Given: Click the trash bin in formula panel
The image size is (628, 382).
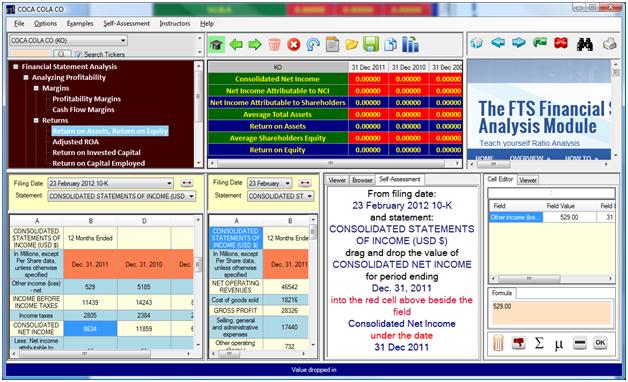Looking at the screenshot, I should pos(498,343).
